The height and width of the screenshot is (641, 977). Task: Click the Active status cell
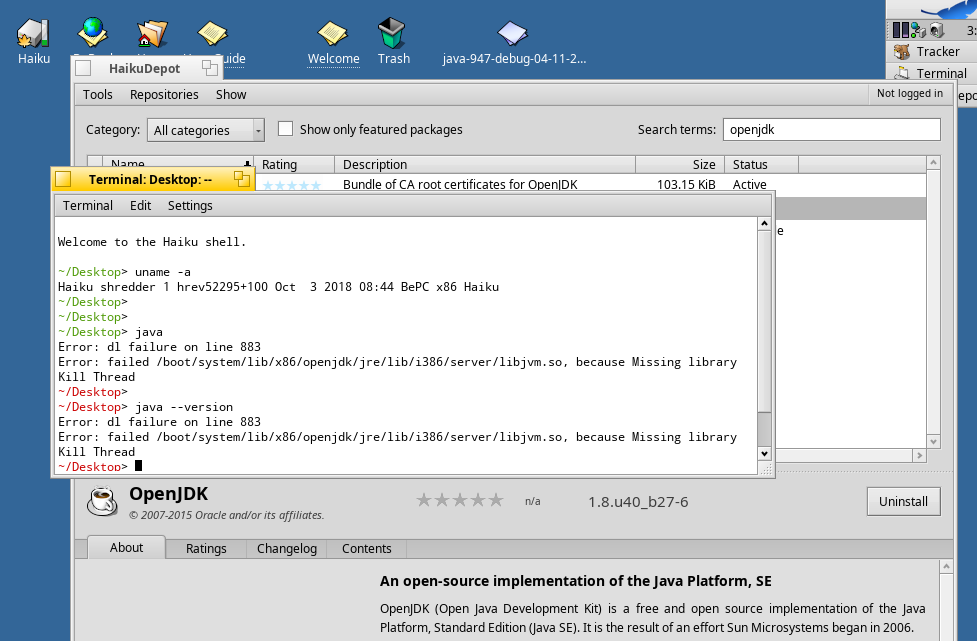coord(750,184)
